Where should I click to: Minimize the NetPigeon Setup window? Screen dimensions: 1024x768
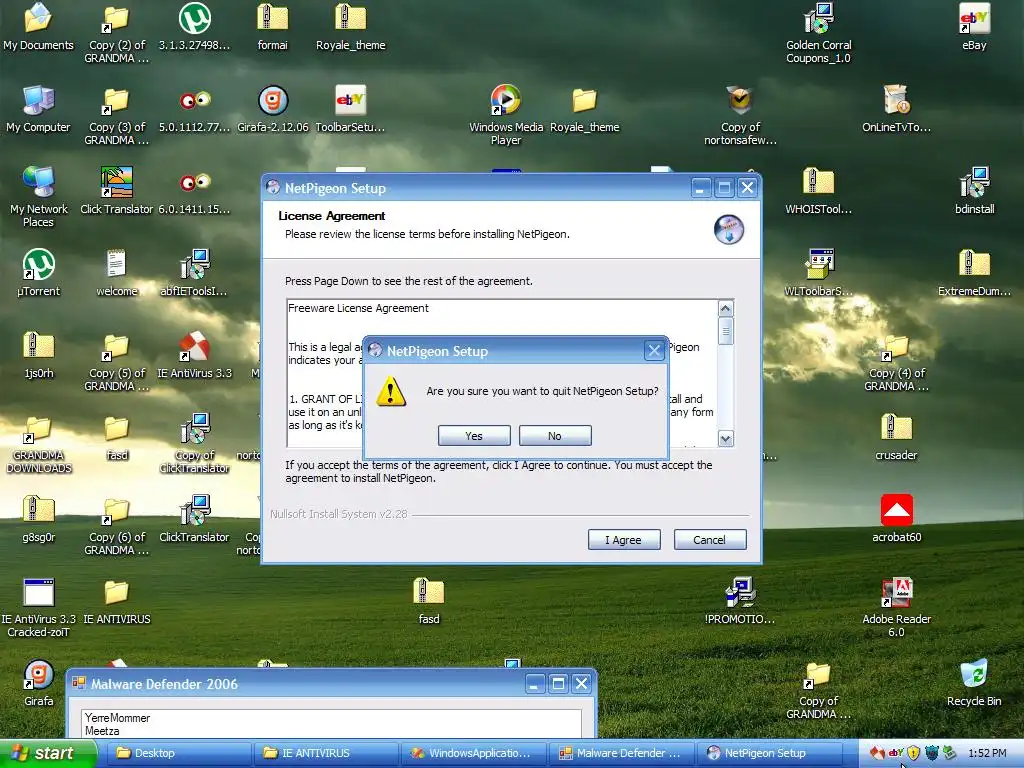coord(701,188)
